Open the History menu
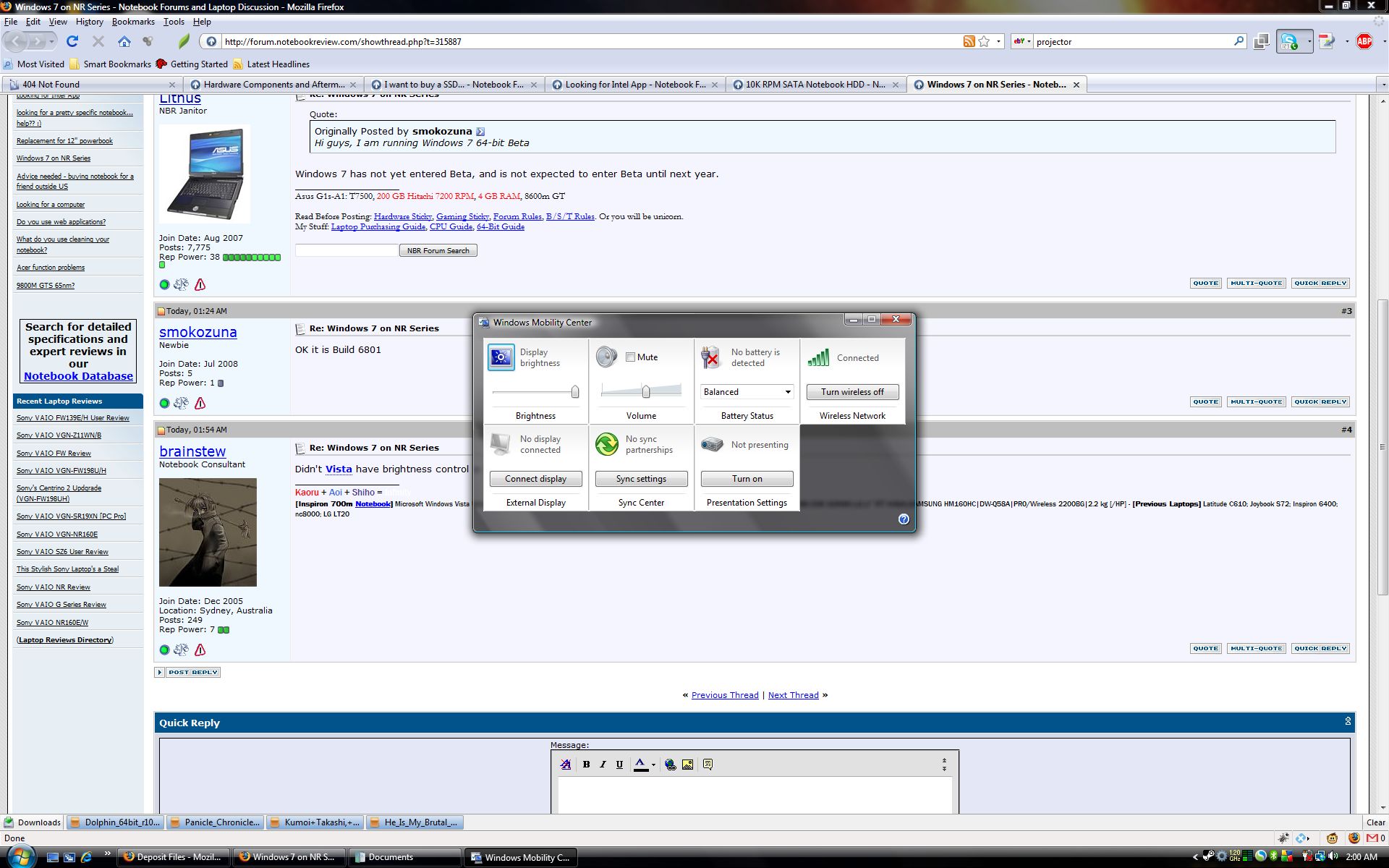 coord(89,22)
